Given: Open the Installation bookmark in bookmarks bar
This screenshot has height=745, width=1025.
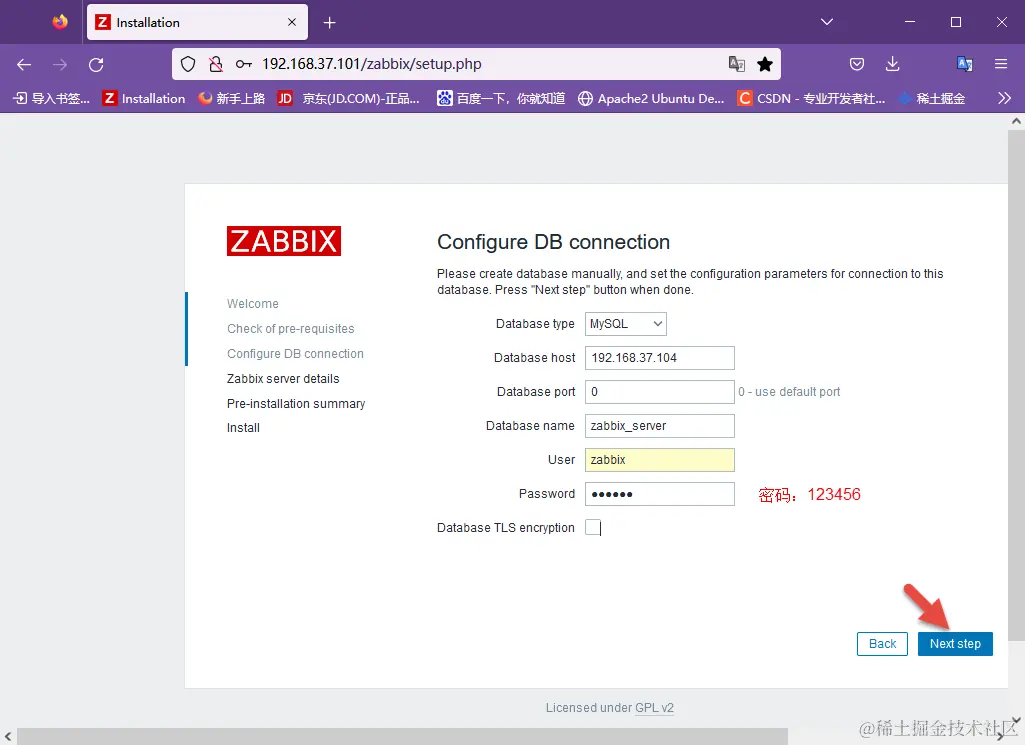Looking at the screenshot, I should pos(144,99).
